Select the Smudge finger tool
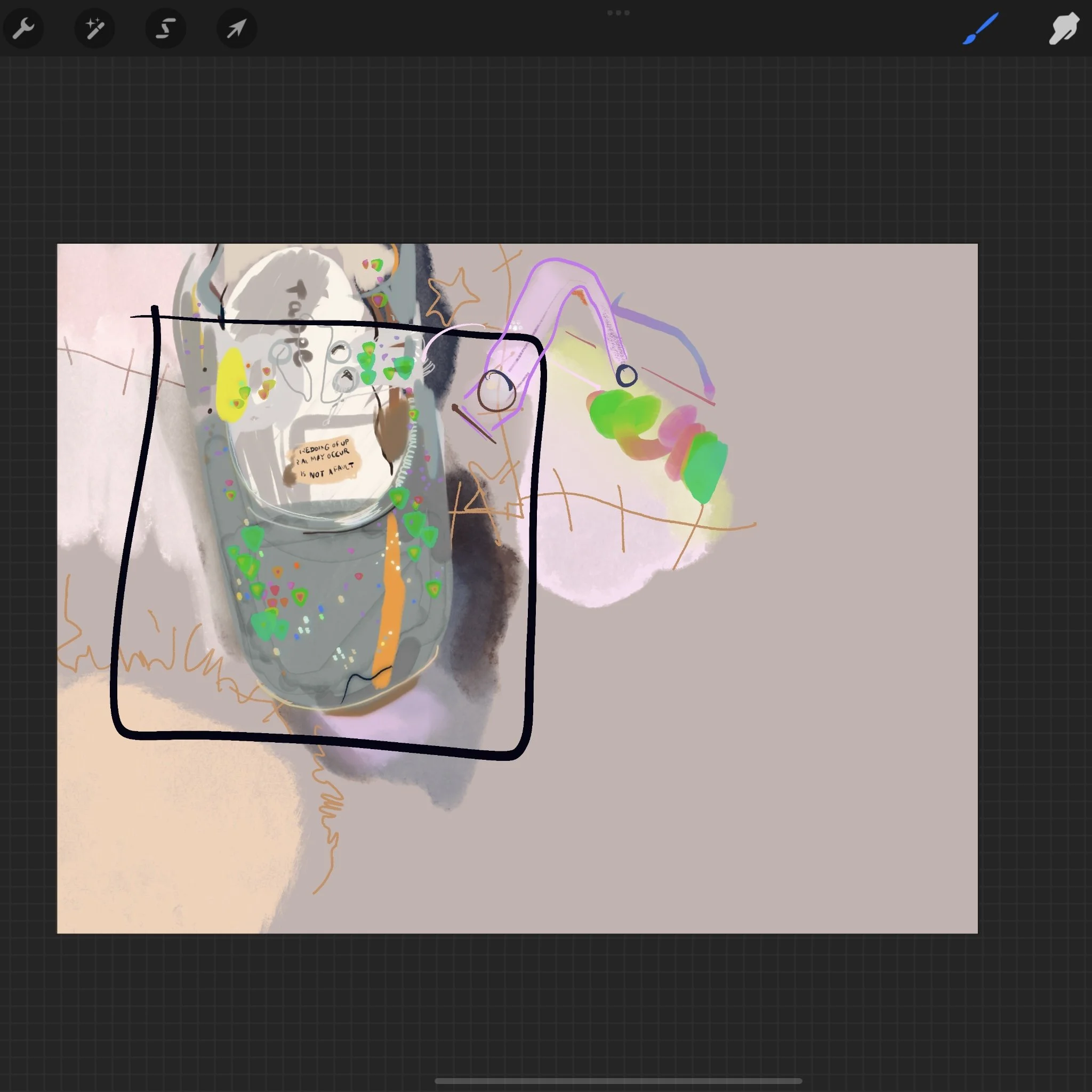The height and width of the screenshot is (1092, 1092). tap(1063, 28)
